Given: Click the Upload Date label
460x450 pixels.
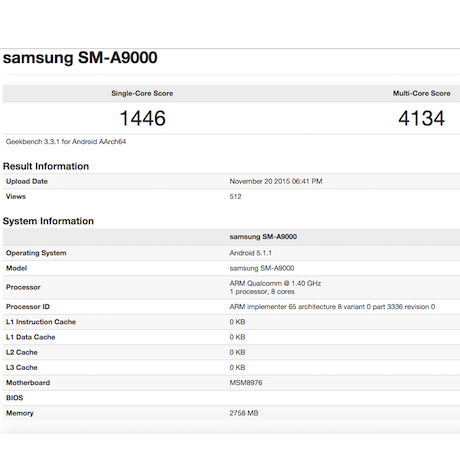Looking at the screenshot, I should (27, 181).
